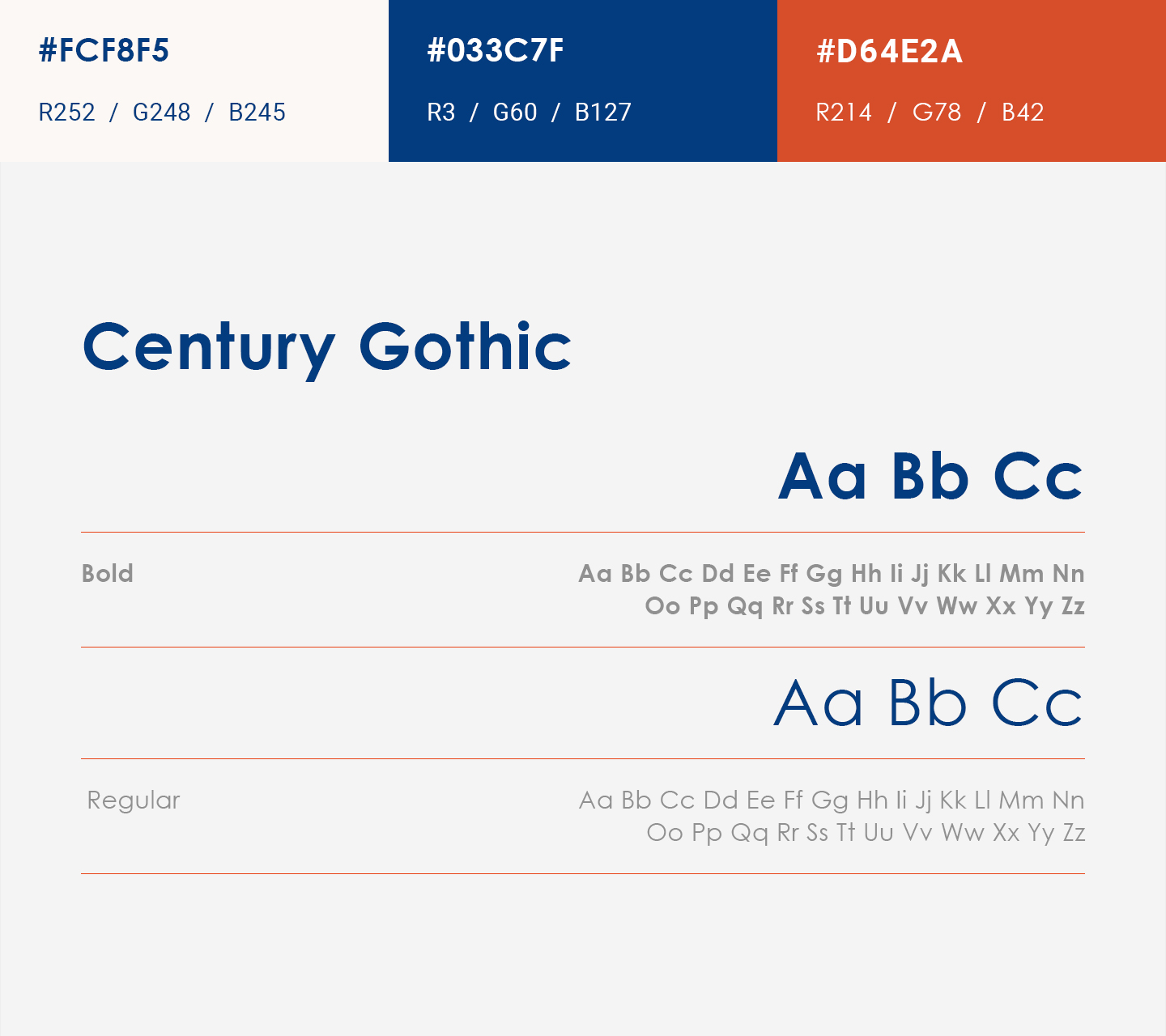This screenshot has height=1036, width=1166.
Task: Click the R3 / G60 / B127 values
Action: tap(529, 112)
